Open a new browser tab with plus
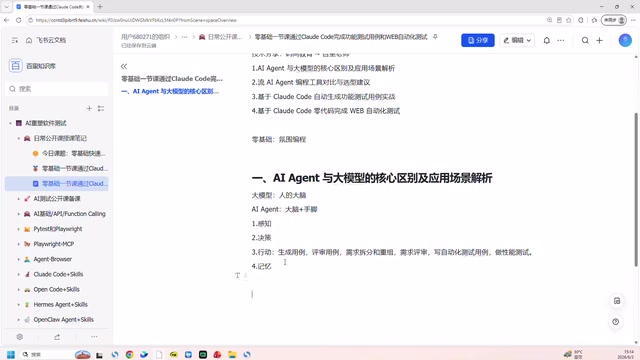640x360 pixels. click(x=100, y=7)
